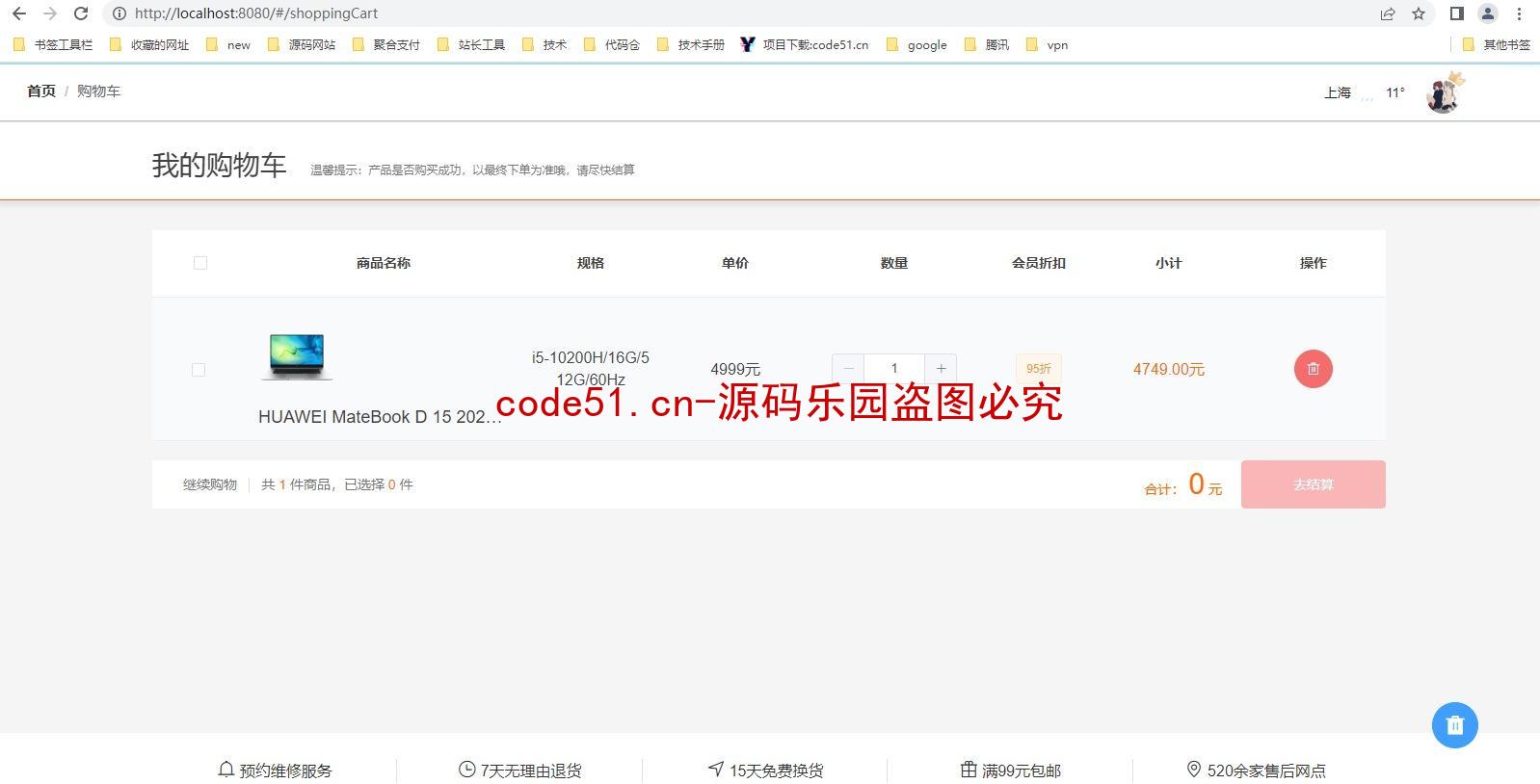This screenshot has width=1540, height=784.
Task: Delete the HUAWEI MateBook item with red trash button
Action: pyautogui.click(x=1313, y=369)
